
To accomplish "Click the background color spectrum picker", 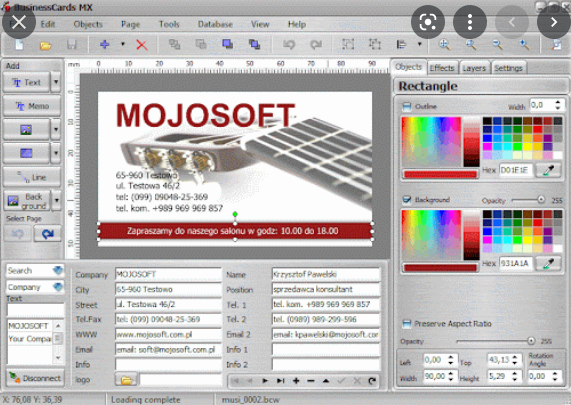I will point(431,235).
